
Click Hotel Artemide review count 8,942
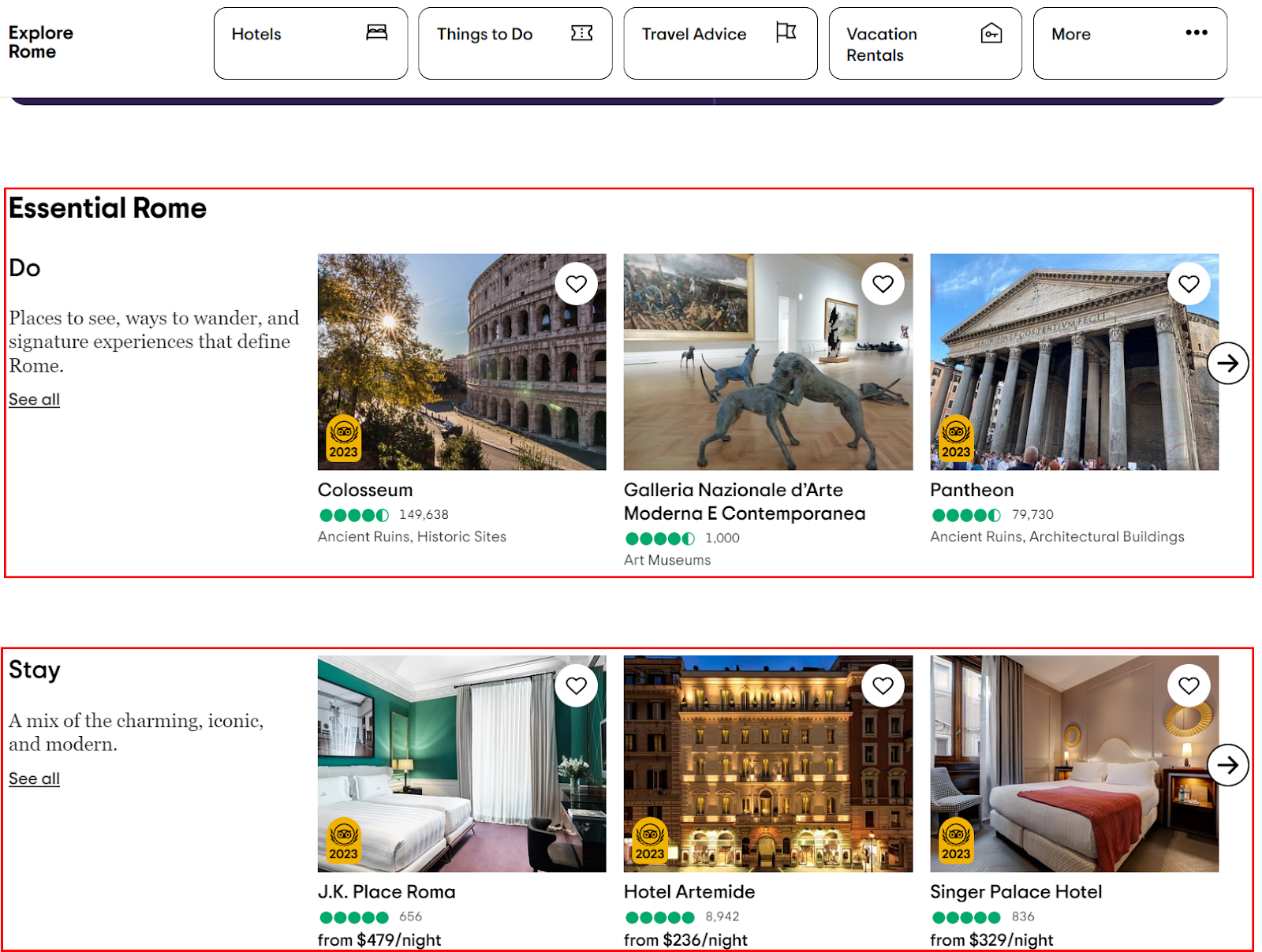(x=722, y=917)
